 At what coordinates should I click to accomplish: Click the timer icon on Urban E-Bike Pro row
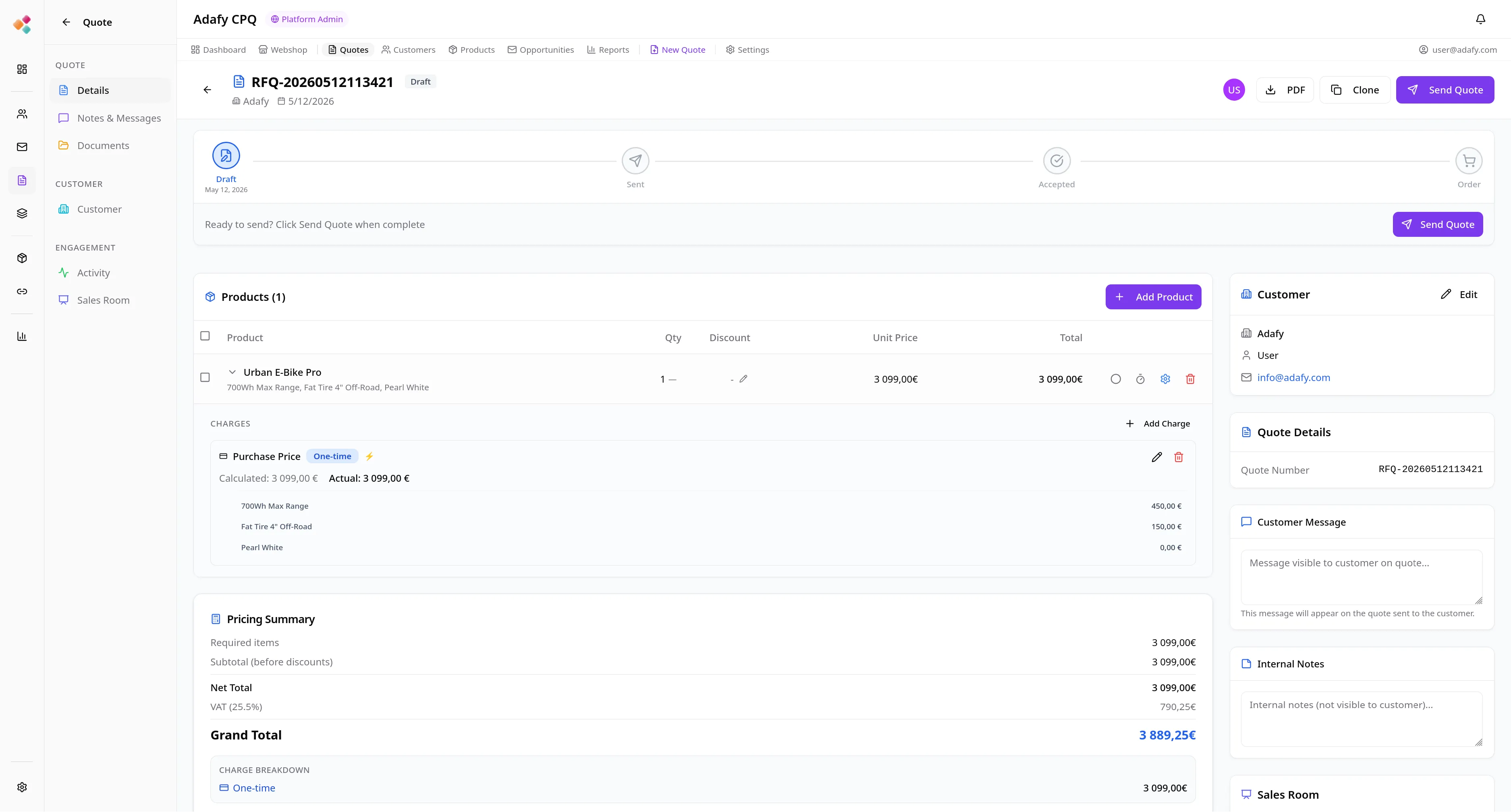point(1140,379)
